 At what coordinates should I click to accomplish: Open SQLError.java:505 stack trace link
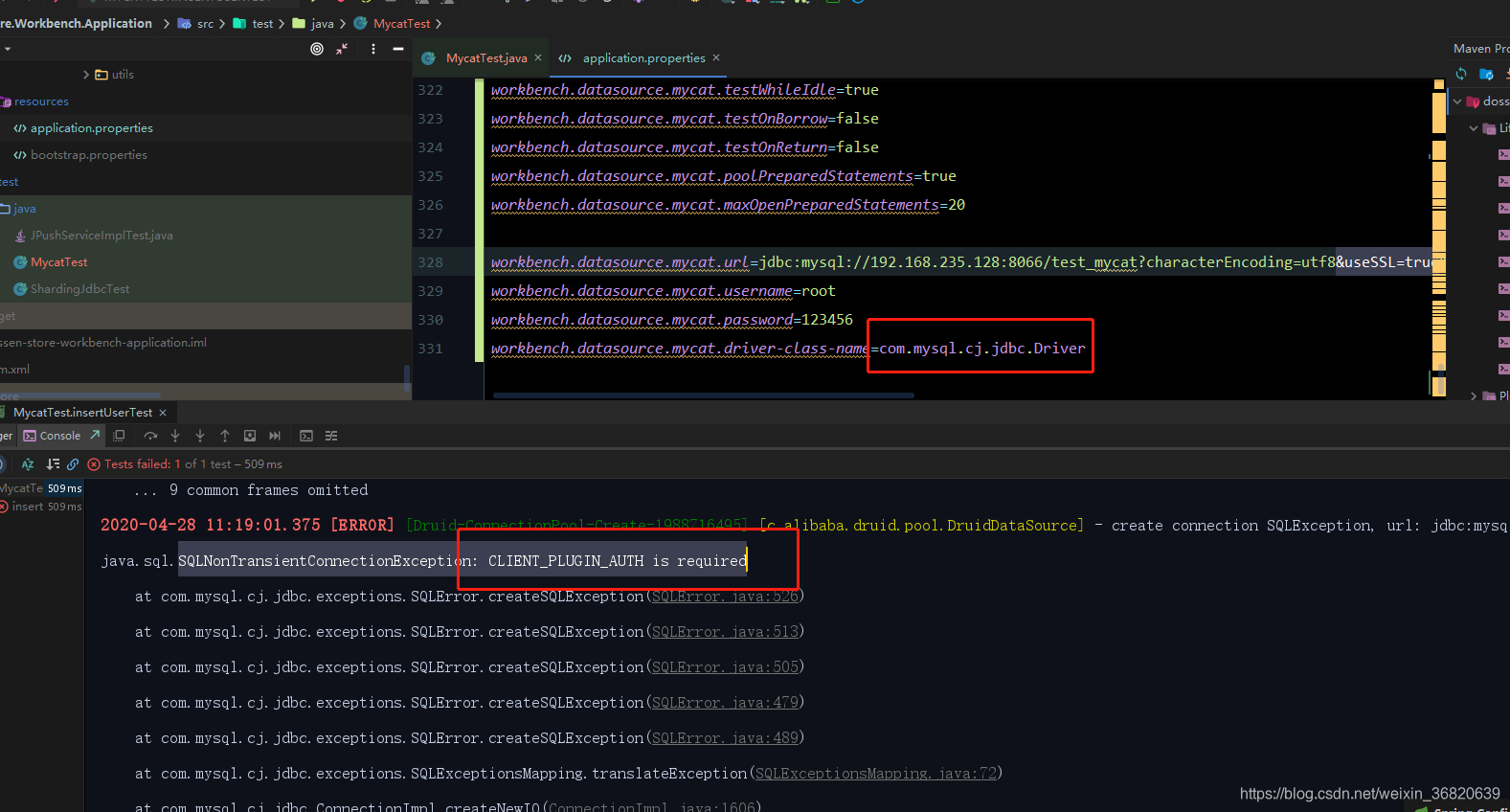pos(725,667)
